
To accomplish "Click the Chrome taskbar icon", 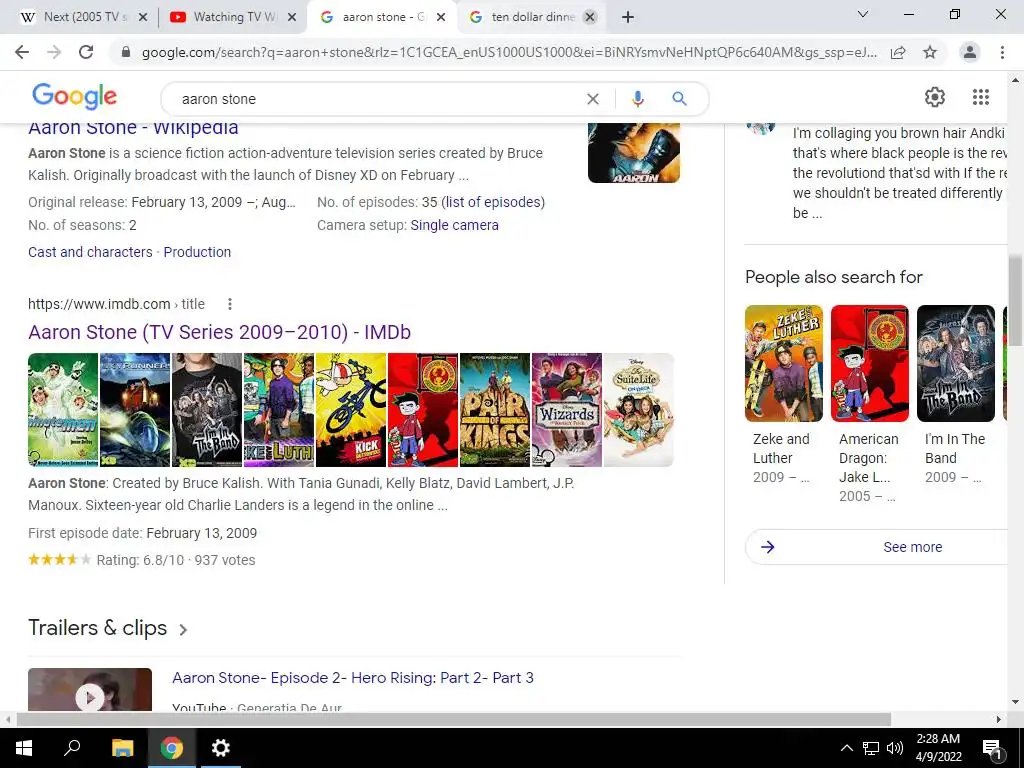I will (x=172, y=748).
